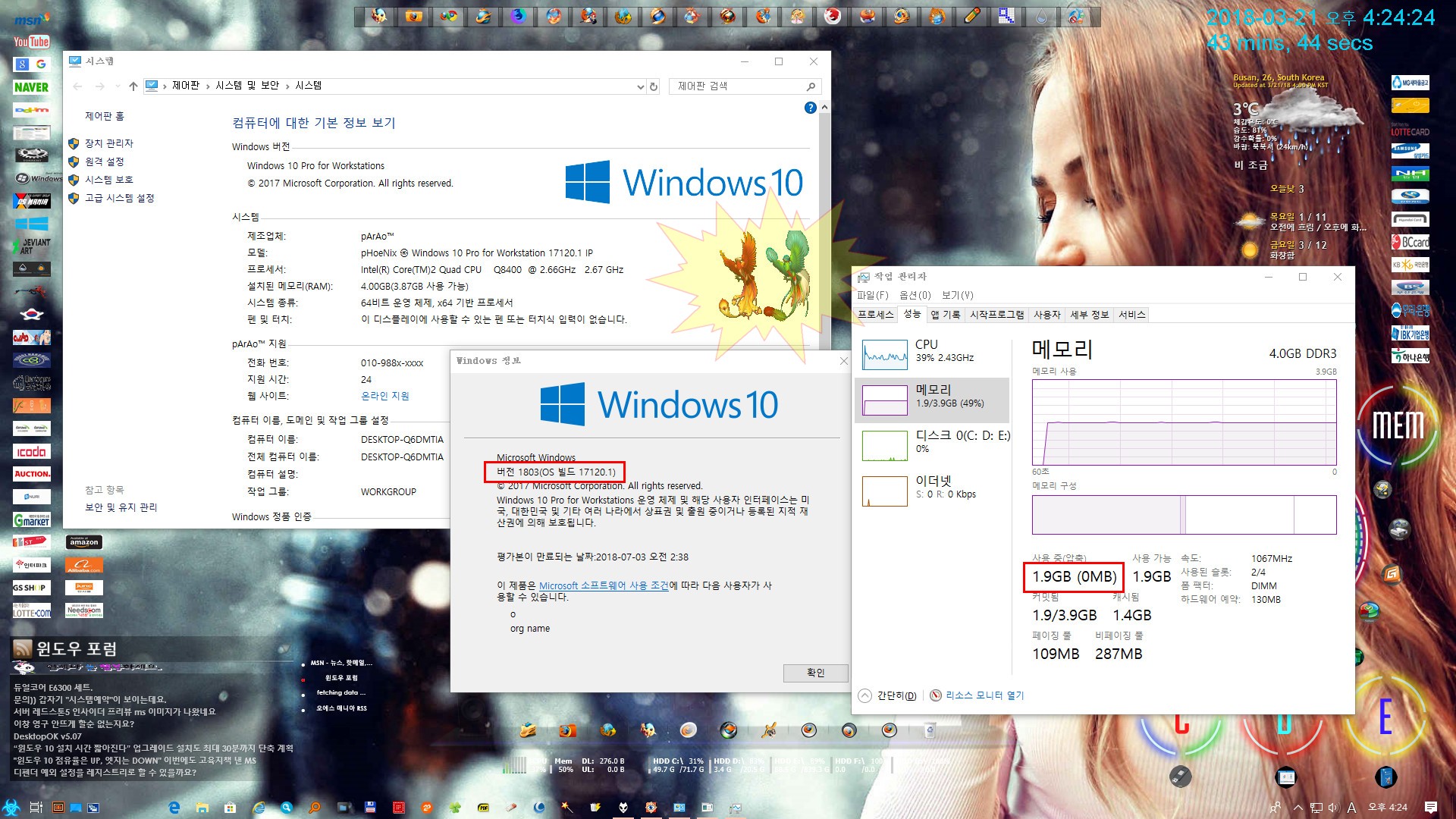
Task: Click the volume icon in system tray
Action: tap(1333, 808)
